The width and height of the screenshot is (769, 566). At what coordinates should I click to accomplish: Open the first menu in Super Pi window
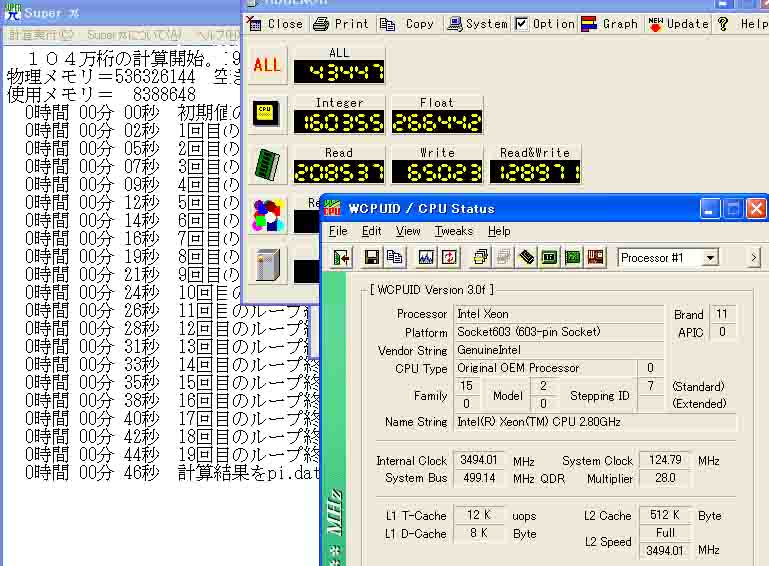pos(41,35)
